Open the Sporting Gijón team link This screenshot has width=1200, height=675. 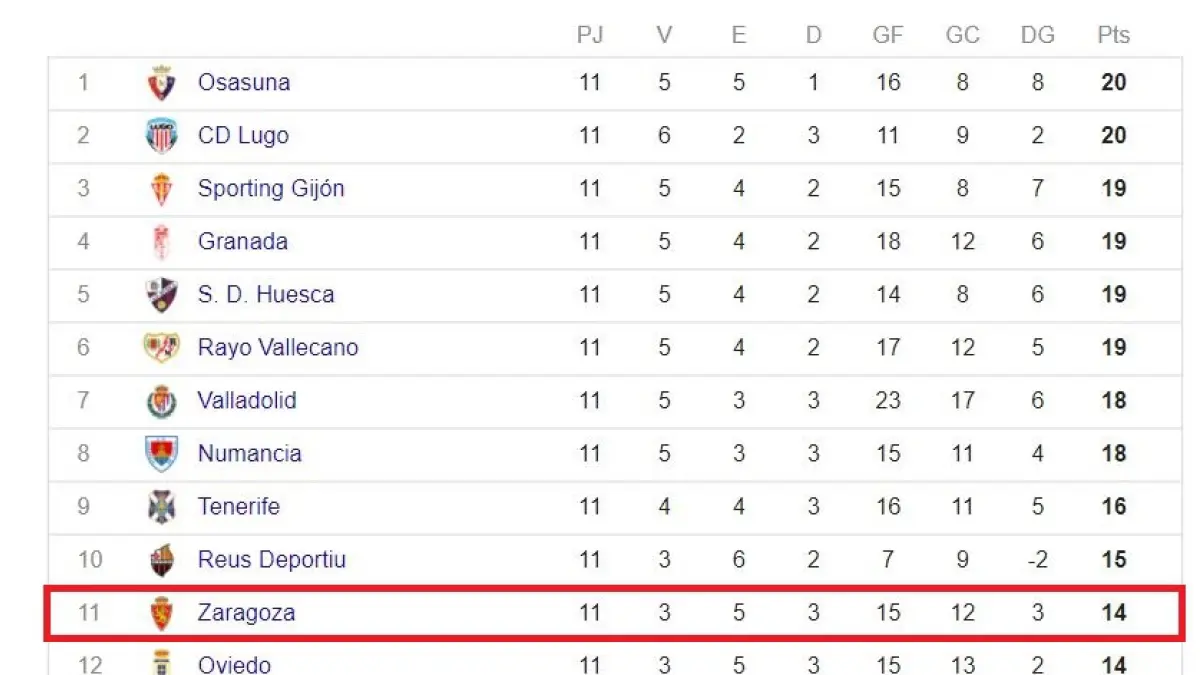click(x=271, y=188)
